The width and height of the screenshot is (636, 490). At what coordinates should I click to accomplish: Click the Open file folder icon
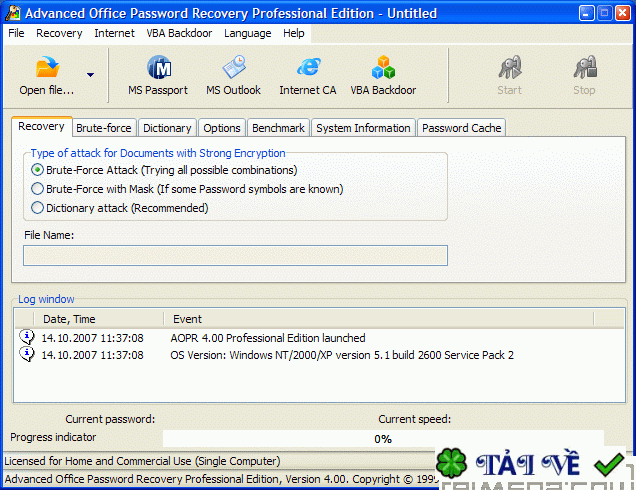pos(47,67)
